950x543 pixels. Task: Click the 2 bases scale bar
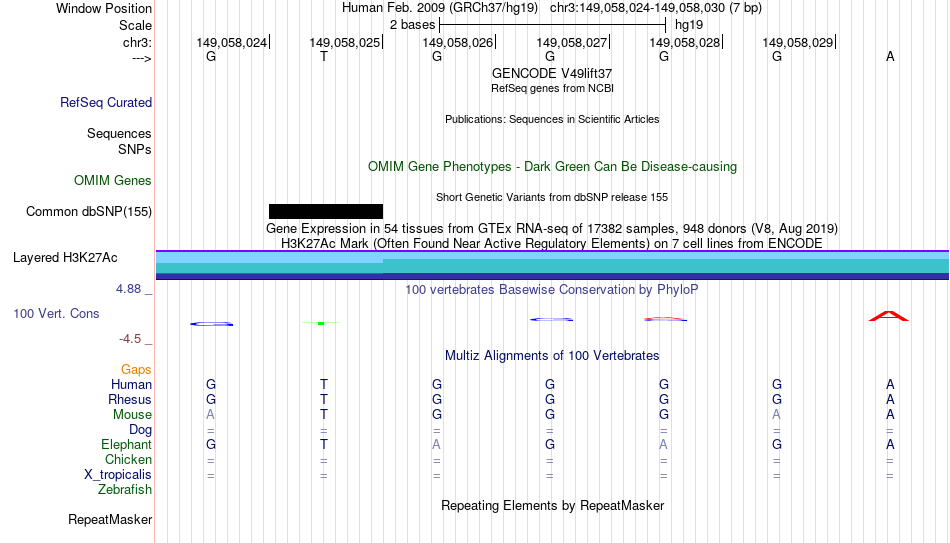click(553, 25)
